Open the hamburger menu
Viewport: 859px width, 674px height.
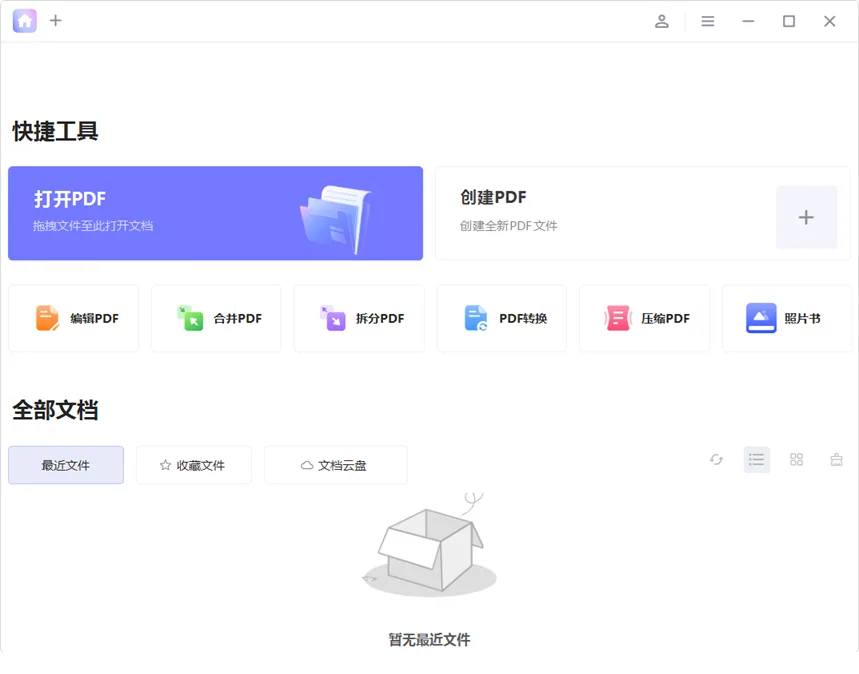click(x=708, y=21)
